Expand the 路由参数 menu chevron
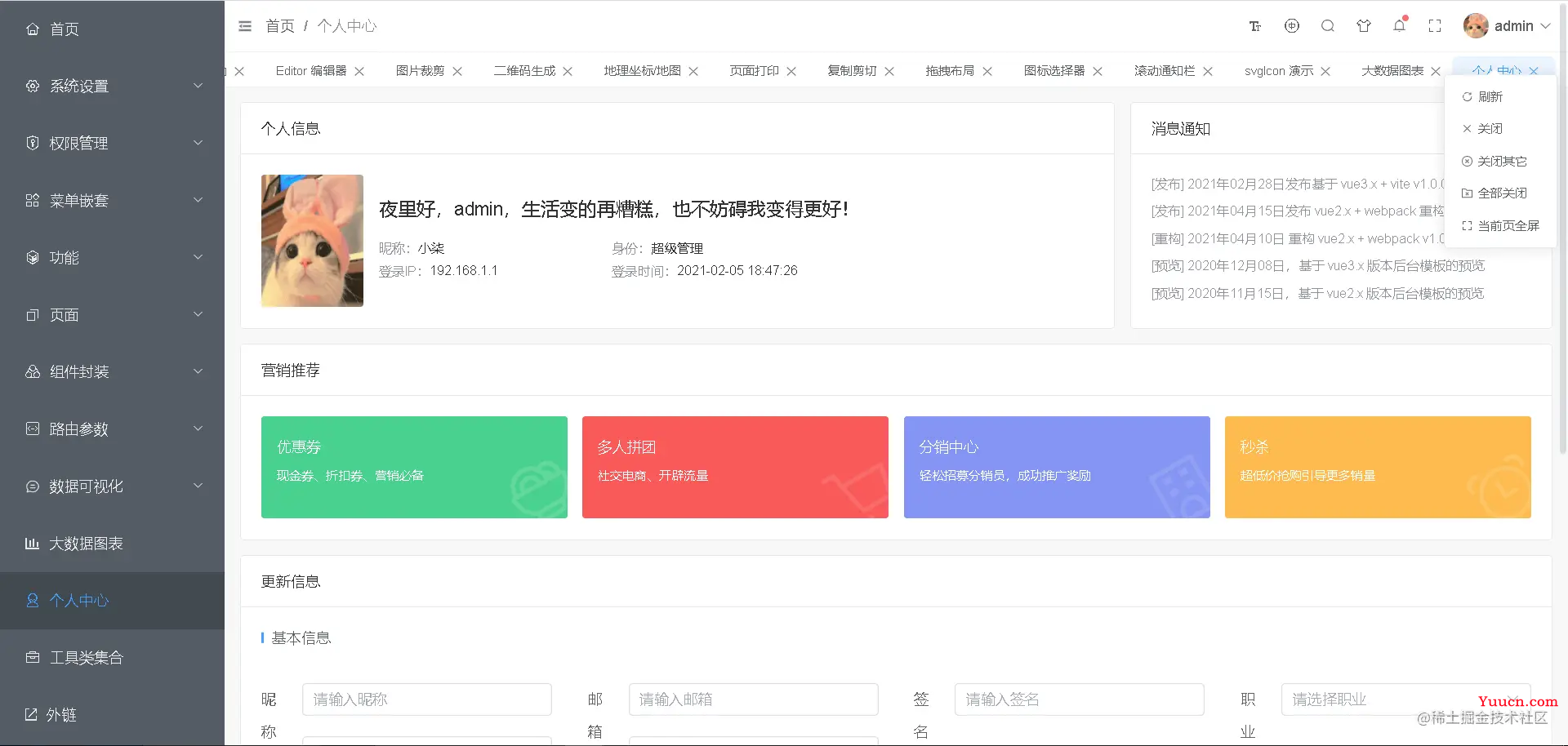The height and width of the screenshot is (746, 1568). [x=198, y=429]
